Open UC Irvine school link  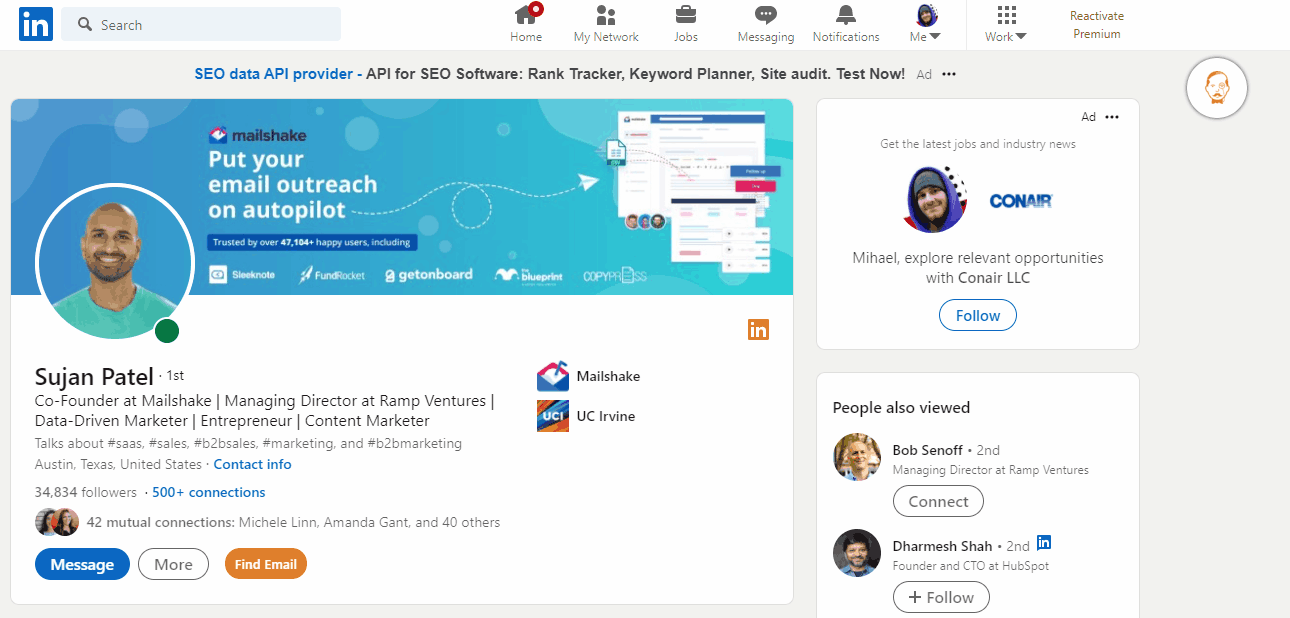click(x=606, y=416)
